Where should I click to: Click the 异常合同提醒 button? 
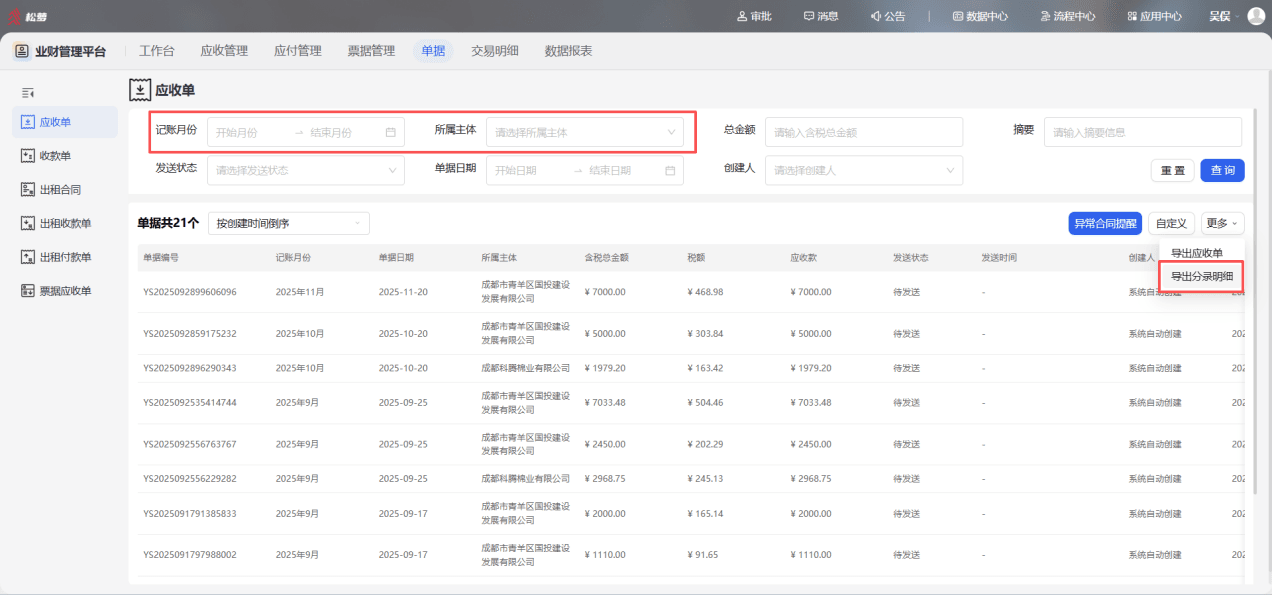(1105, 223)
